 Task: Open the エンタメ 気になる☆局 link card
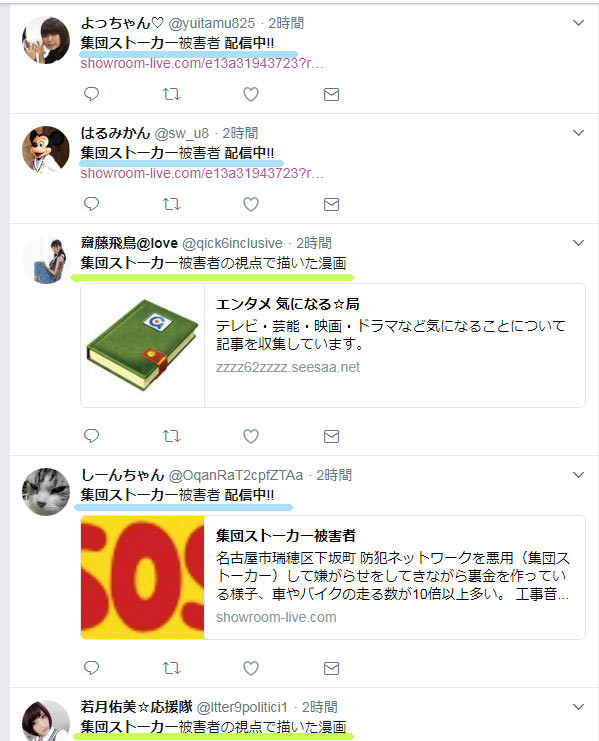[x=333, y=345]
